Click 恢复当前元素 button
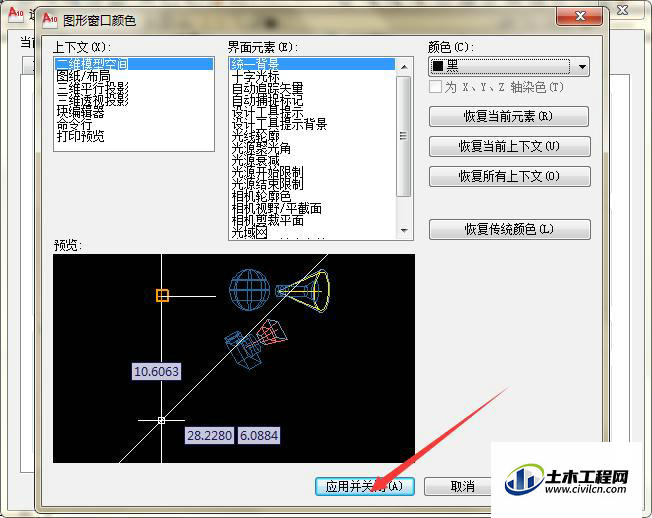 [x=509, y=116]
